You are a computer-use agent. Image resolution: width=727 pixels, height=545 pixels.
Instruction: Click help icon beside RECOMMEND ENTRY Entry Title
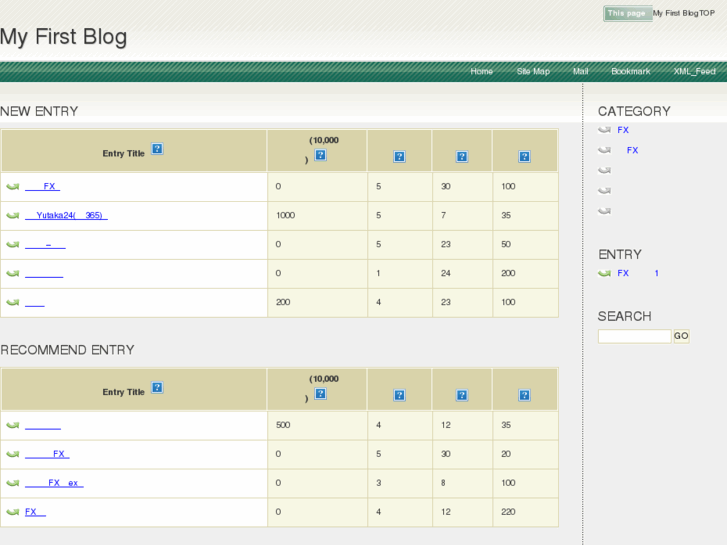pos(157,387)
